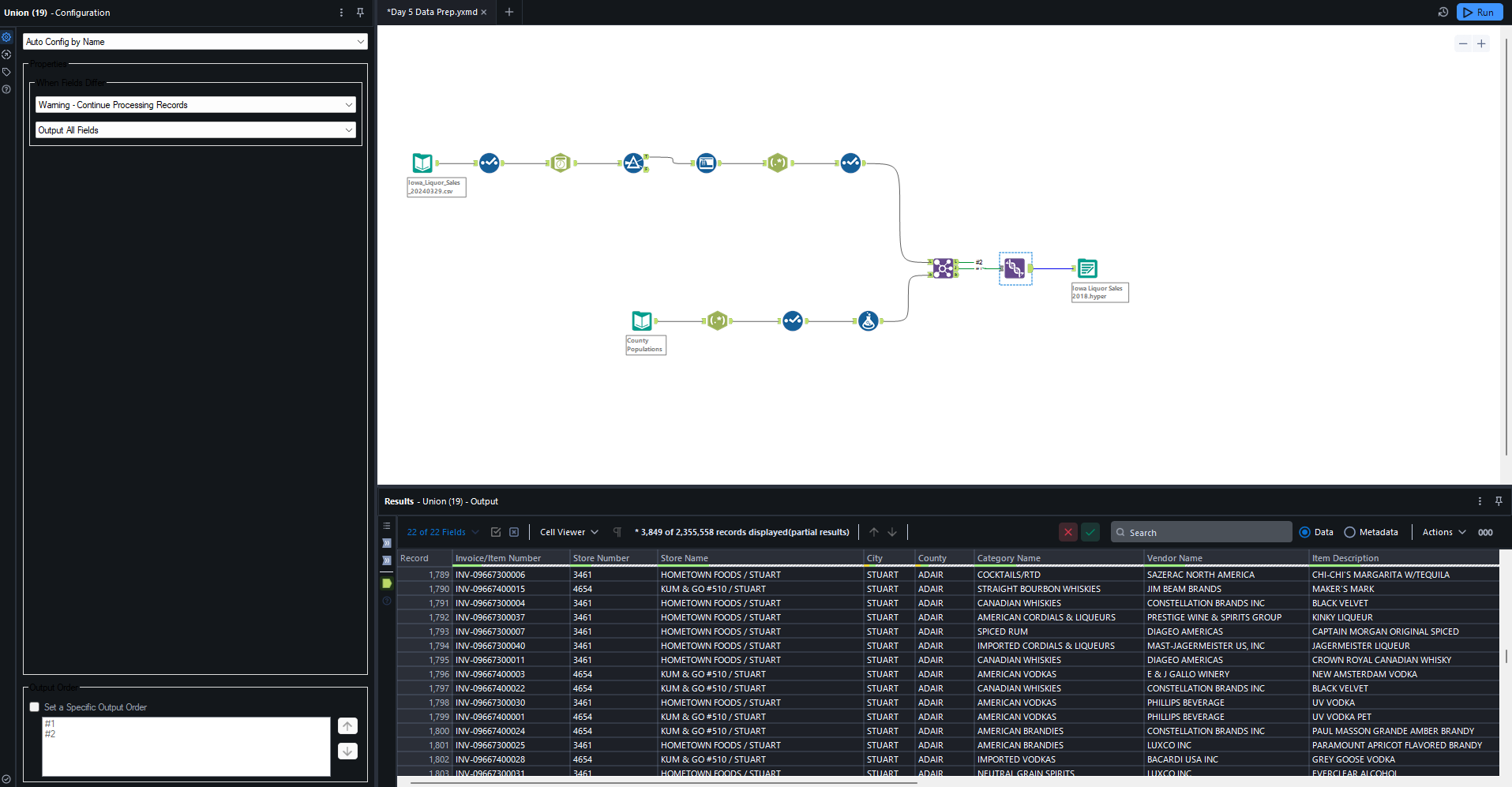Switch to Day 5 Data Prep.yxmd tab
The image size is (1512, 787).
[432, 12]
